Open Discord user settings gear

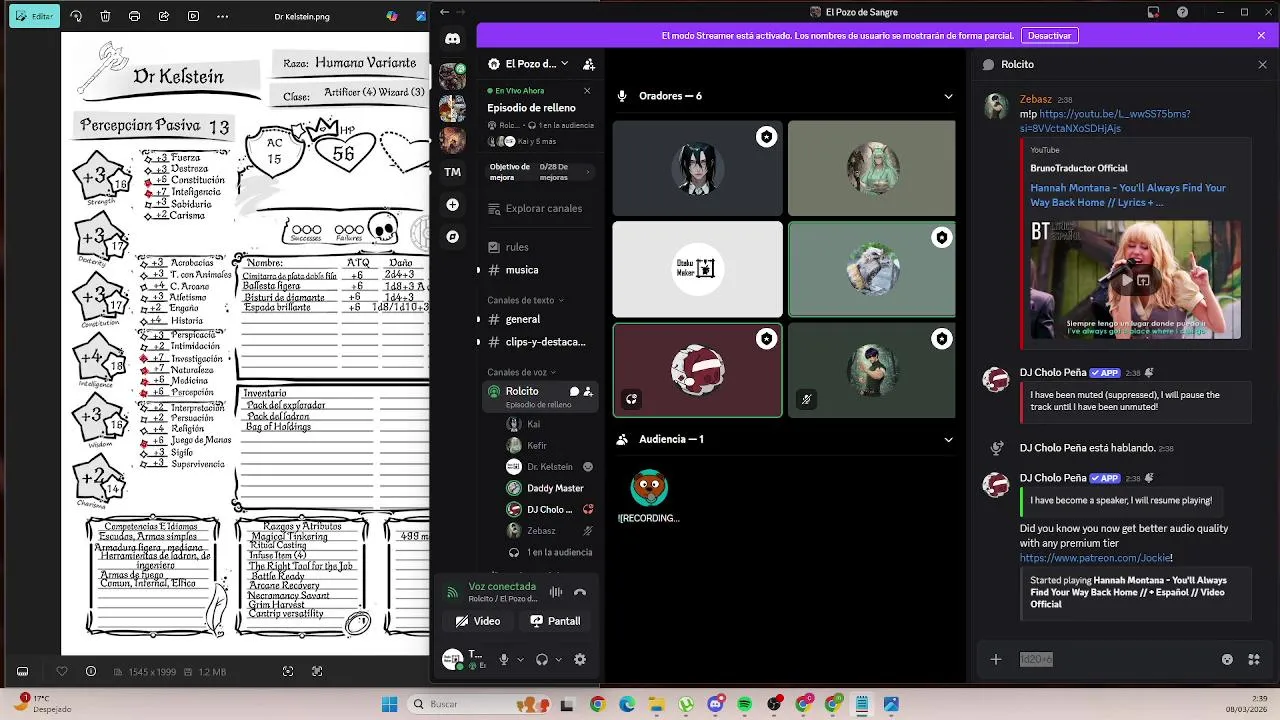pyautogui.click(x=580, y=659)
